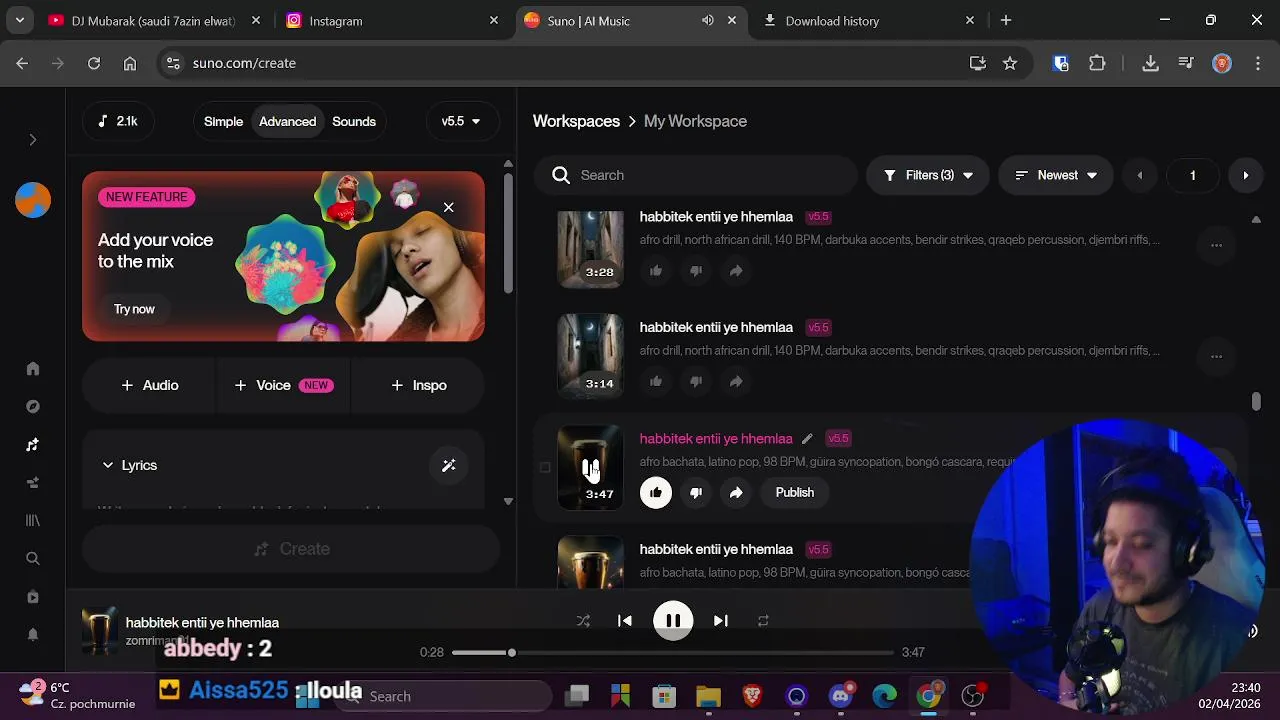Viewport: 1280px width, 720px height.
Task: Toggle repeat in the player
Action: [x=763, y=621]
